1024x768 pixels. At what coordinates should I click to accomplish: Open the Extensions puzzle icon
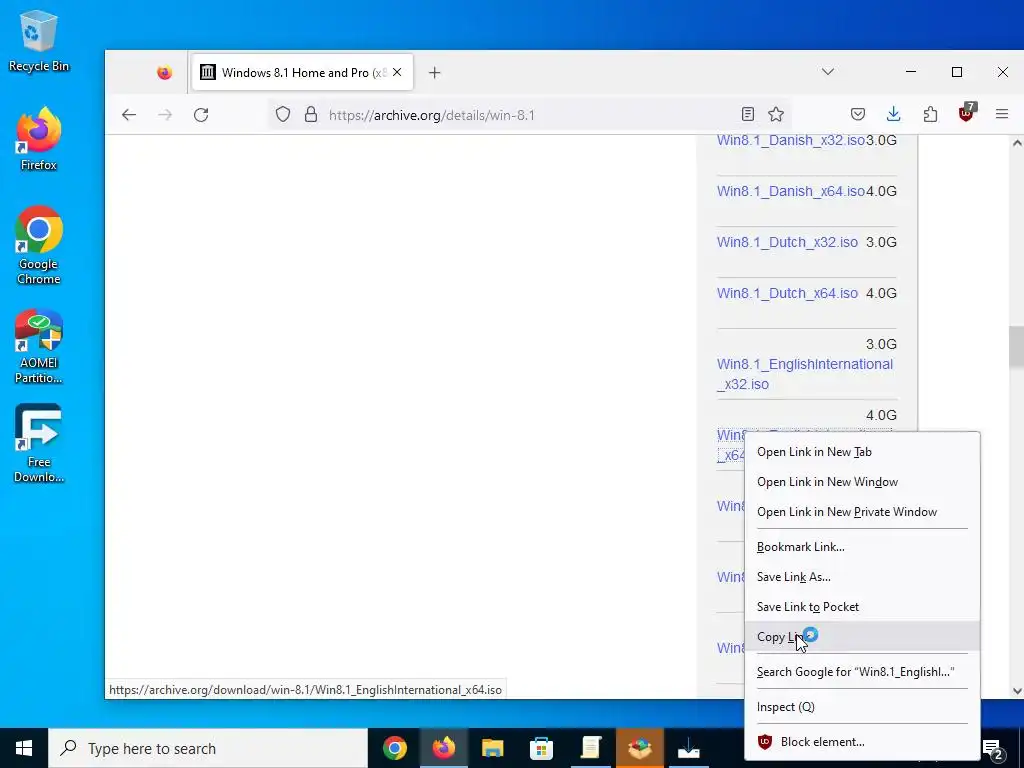tap(930, 115)
